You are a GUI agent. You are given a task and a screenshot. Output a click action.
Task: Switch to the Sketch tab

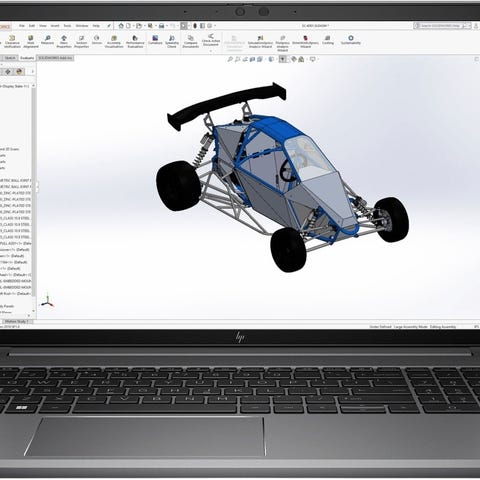(x=10, y=58)
